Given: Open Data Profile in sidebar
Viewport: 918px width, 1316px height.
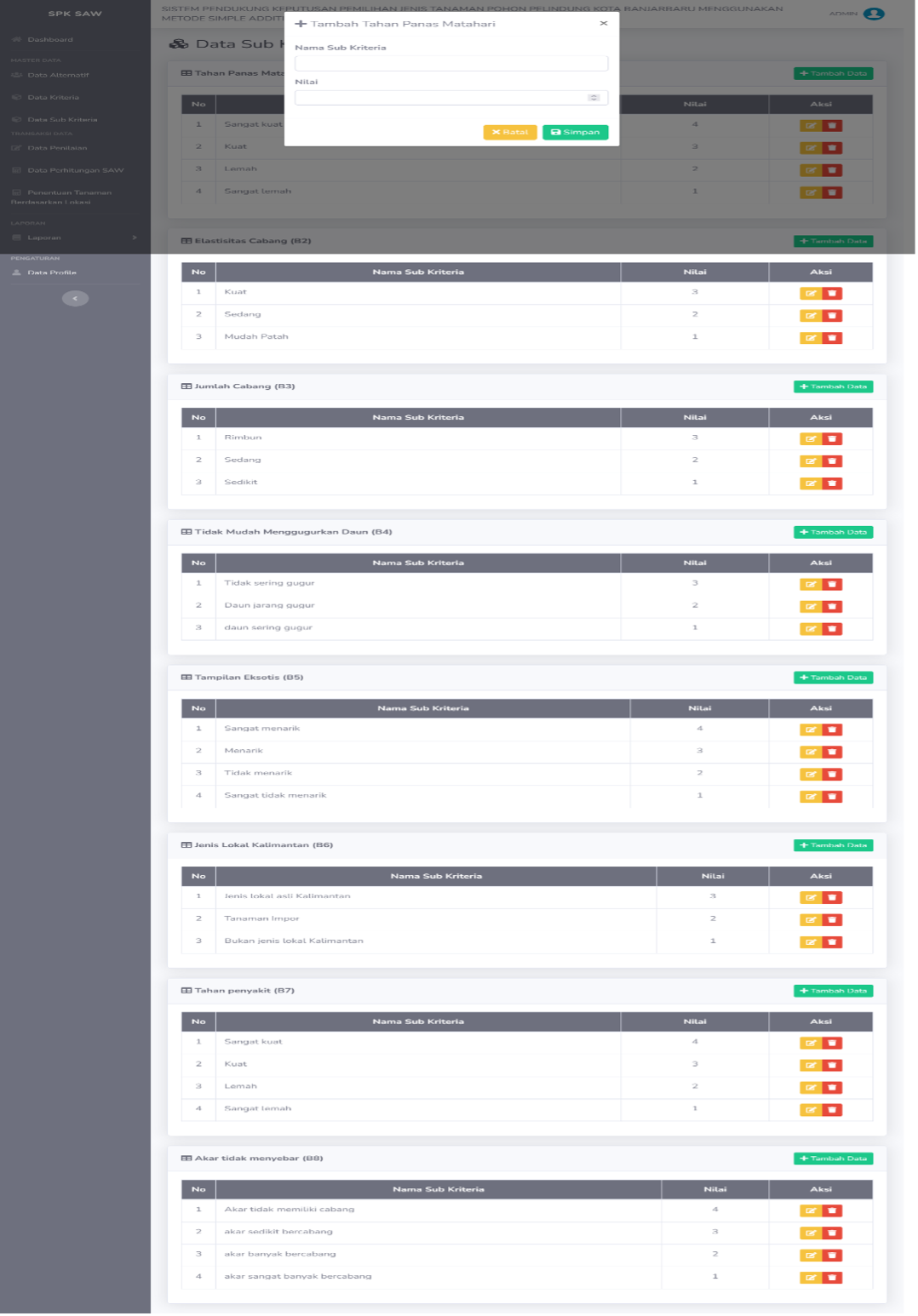Looking at the screenshot, I should [x=51, y=273].
